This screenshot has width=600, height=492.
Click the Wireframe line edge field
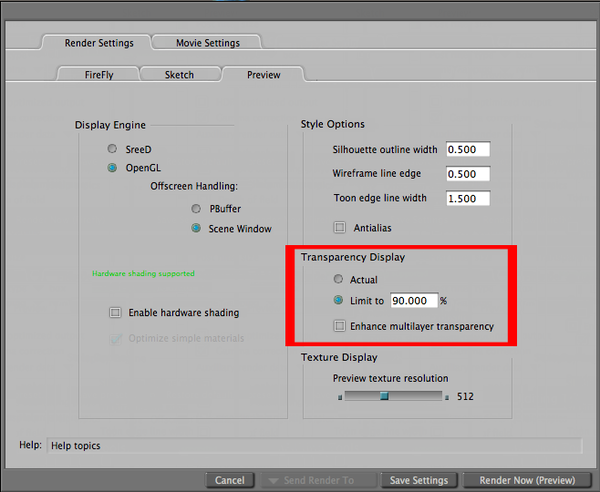468,174
